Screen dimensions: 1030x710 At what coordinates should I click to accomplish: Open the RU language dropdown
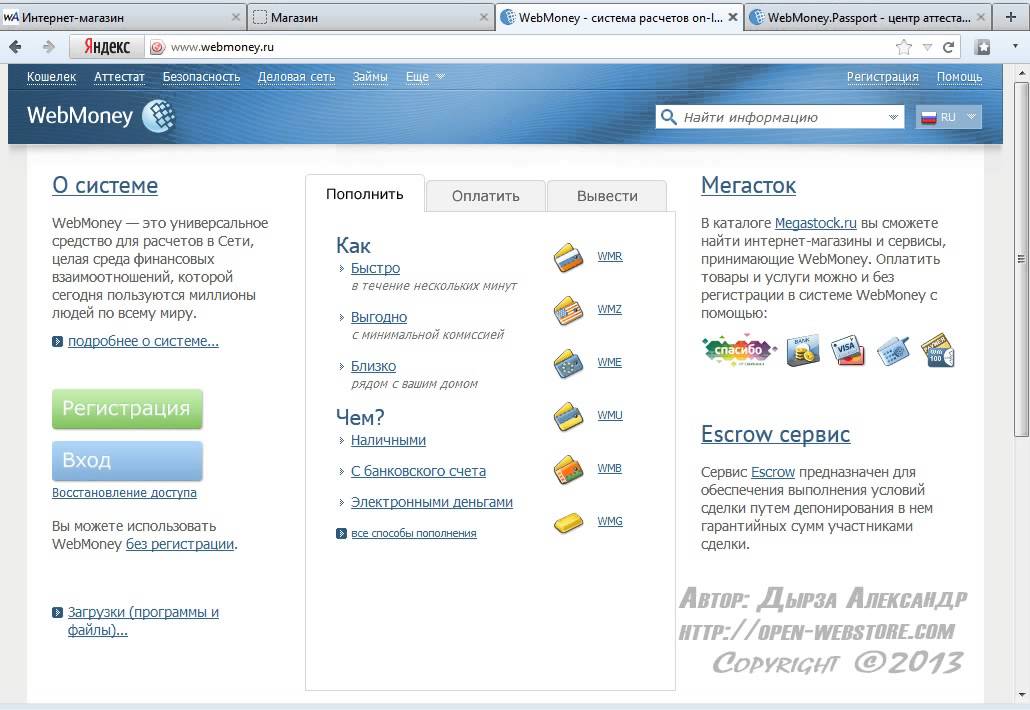coord(949,117)
